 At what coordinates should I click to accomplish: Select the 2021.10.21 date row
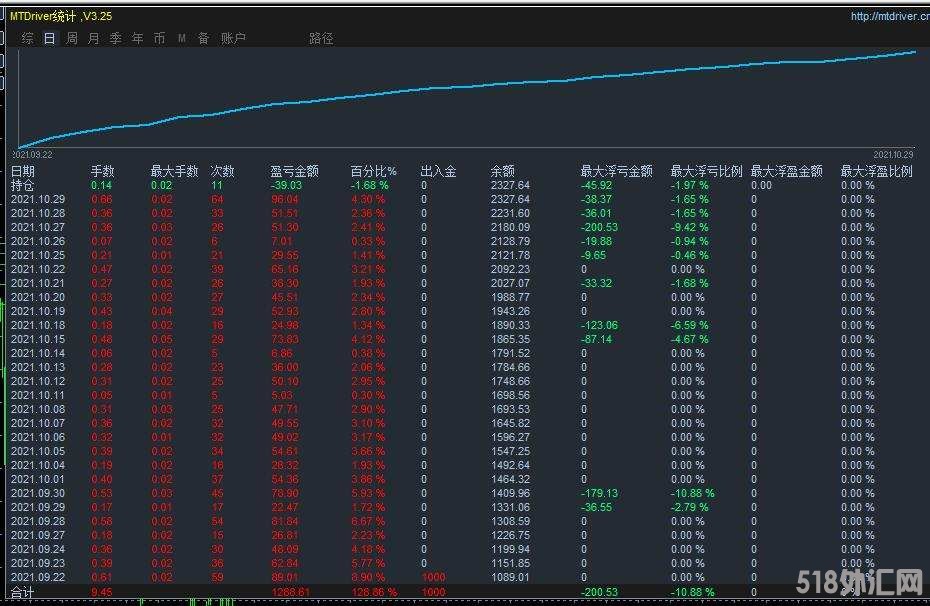(x=38, y=283)
